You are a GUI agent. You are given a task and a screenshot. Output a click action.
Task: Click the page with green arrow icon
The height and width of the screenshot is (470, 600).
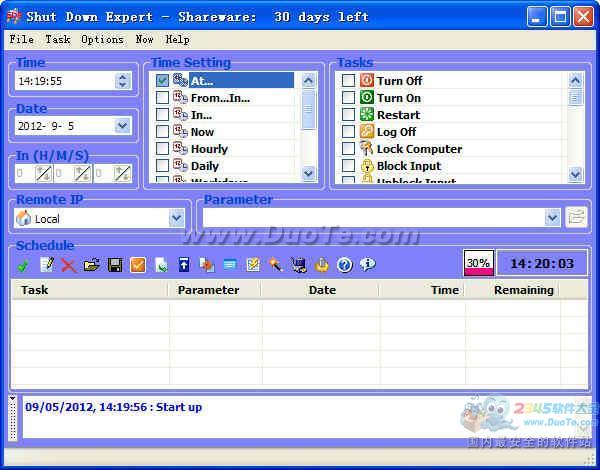(161, 265)
